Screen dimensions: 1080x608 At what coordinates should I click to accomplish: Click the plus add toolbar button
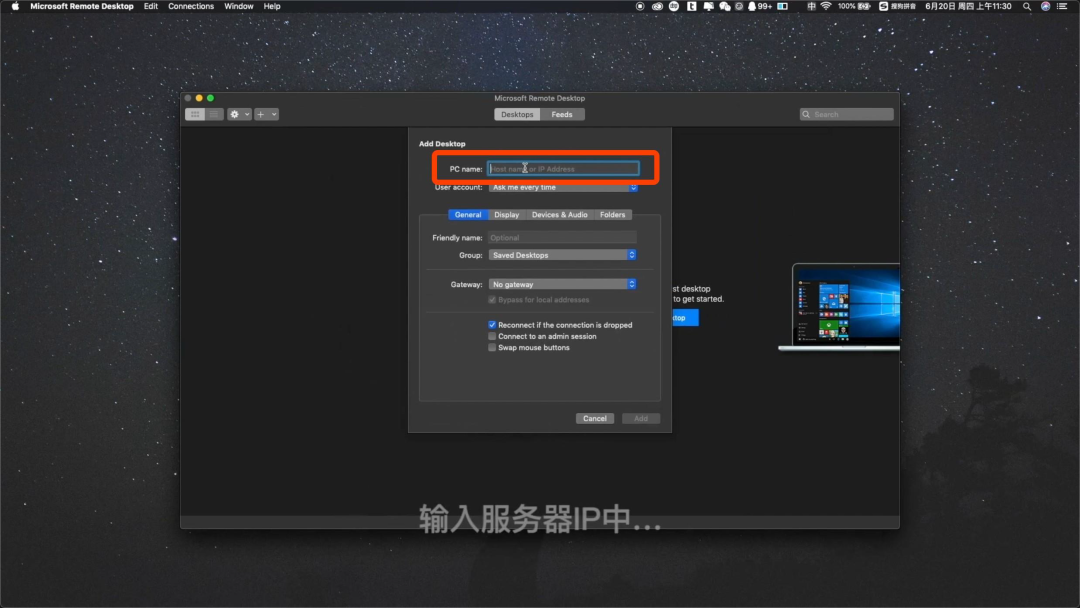pos(261,114)
